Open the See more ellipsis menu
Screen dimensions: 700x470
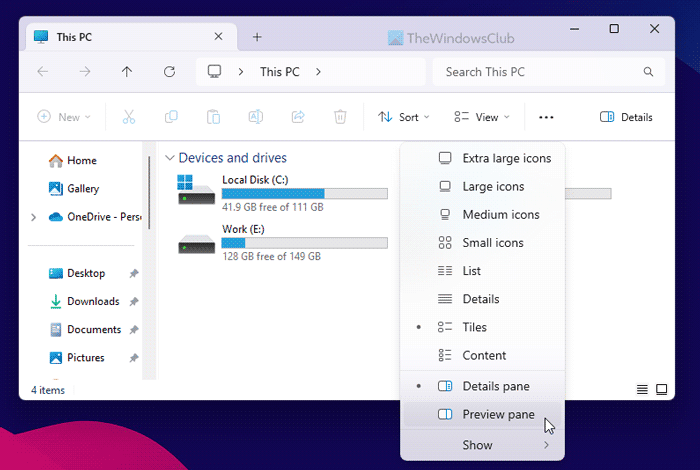[x=546, y=117]
